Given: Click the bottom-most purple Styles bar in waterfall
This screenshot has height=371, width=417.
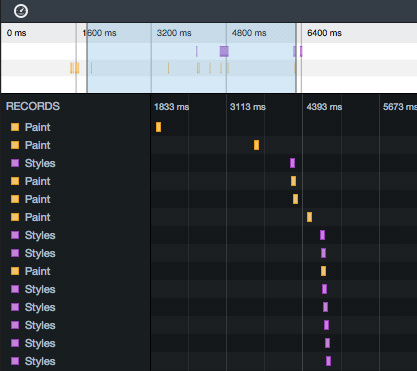Looking at the screenshot, I should [328, 361].
